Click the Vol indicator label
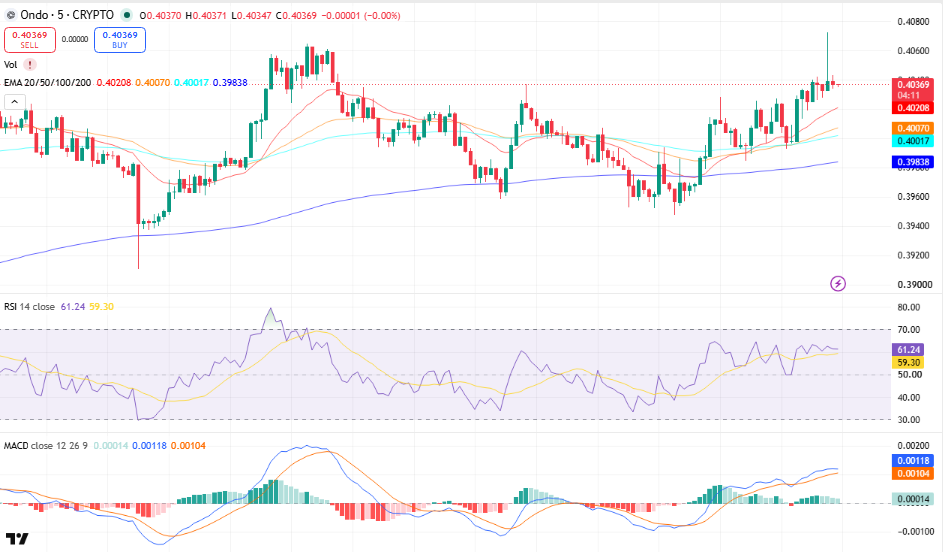The image size is (943, 552). pyautogui.click(x=11, y=64)
